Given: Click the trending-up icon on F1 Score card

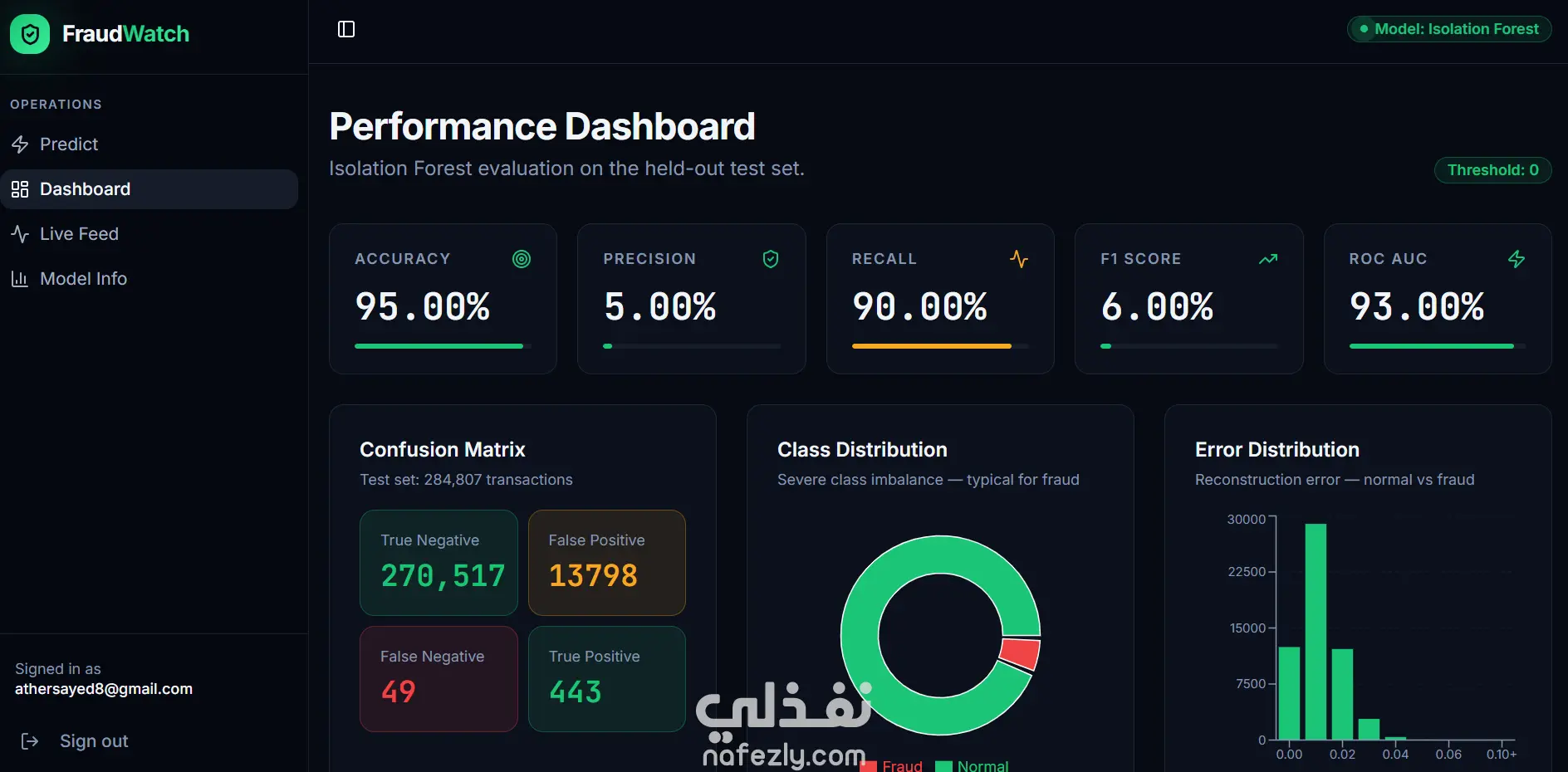Looking at the screenshot, I should coord(1268,259).
